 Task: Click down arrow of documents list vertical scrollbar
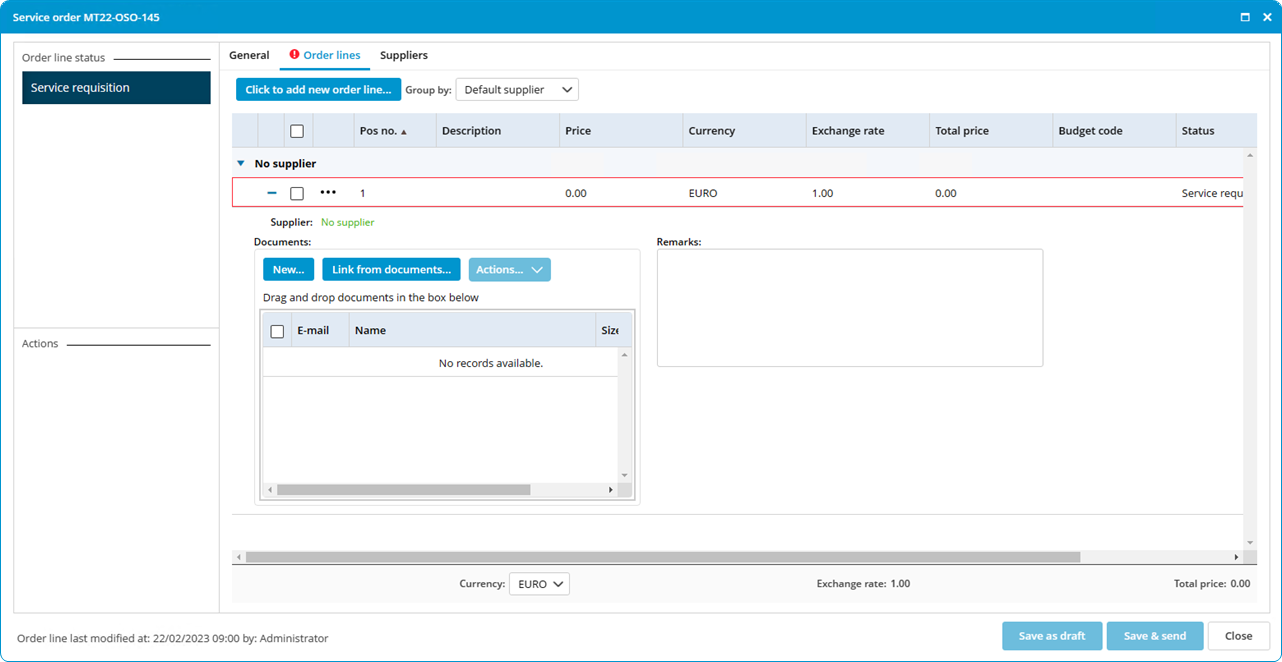point(625,475)
